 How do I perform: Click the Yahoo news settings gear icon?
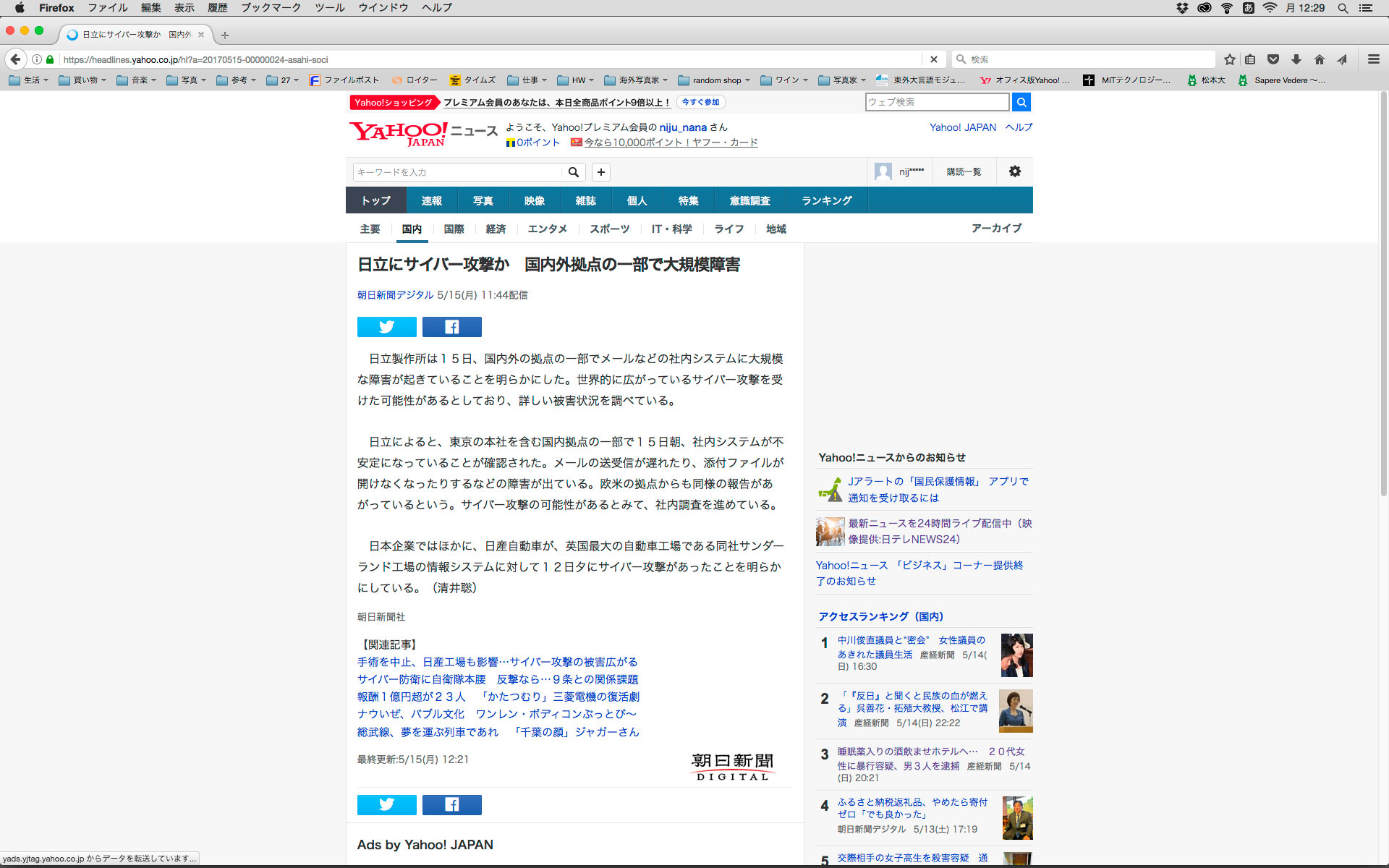click(1014, 171)
